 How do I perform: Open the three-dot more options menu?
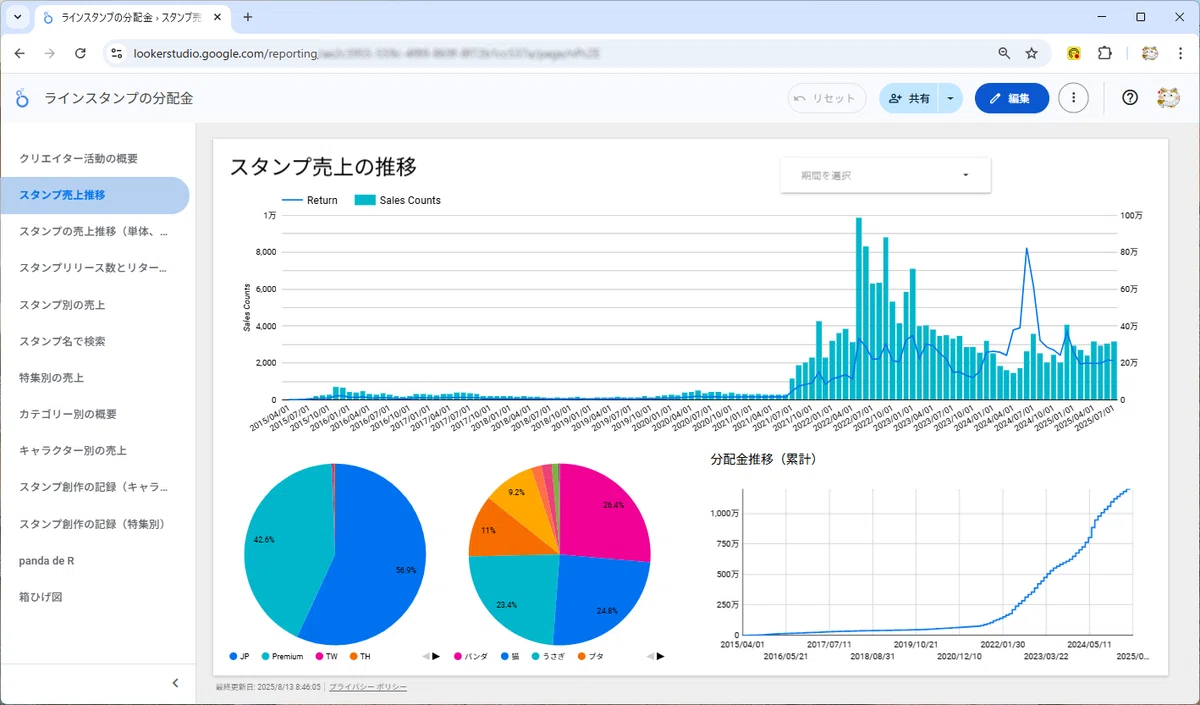click(1073, 98)
